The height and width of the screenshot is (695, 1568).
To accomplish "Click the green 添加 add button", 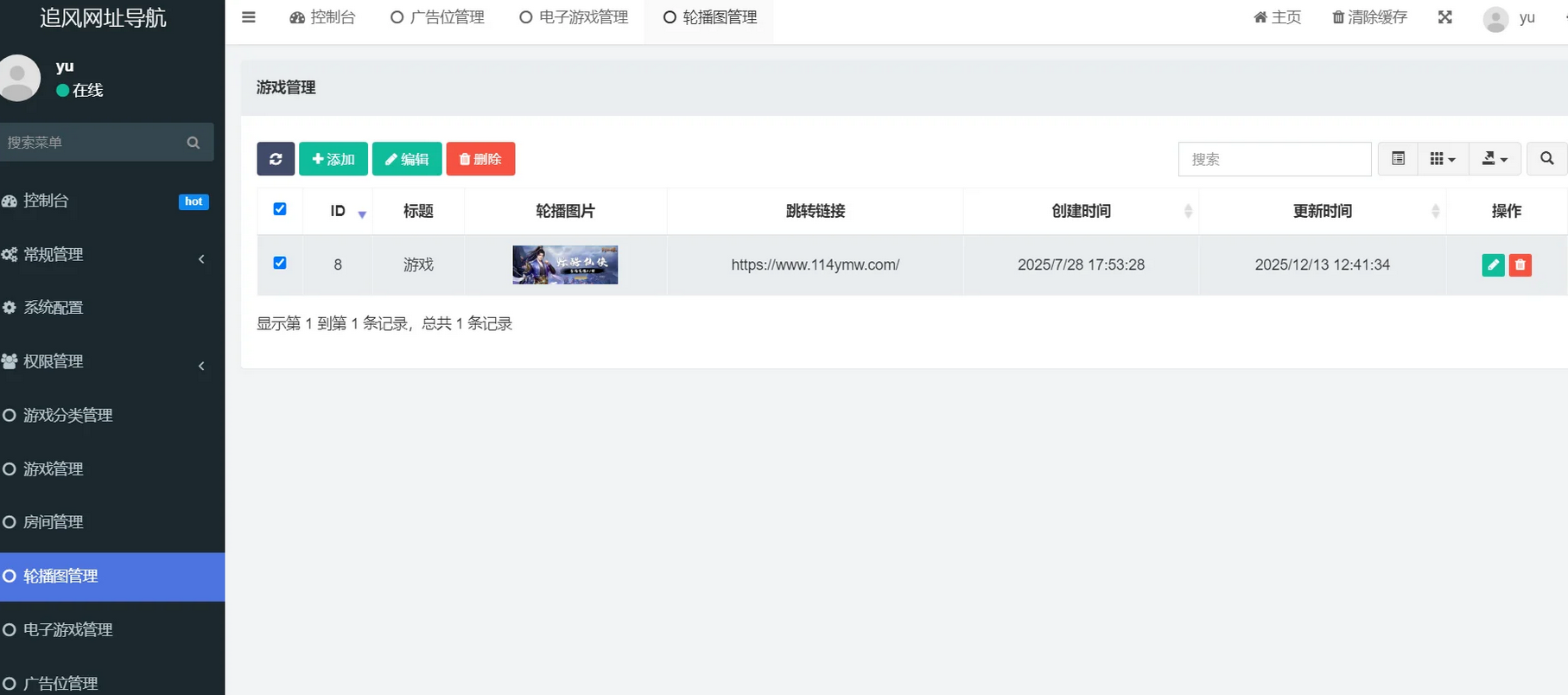I will coord(333,159).
